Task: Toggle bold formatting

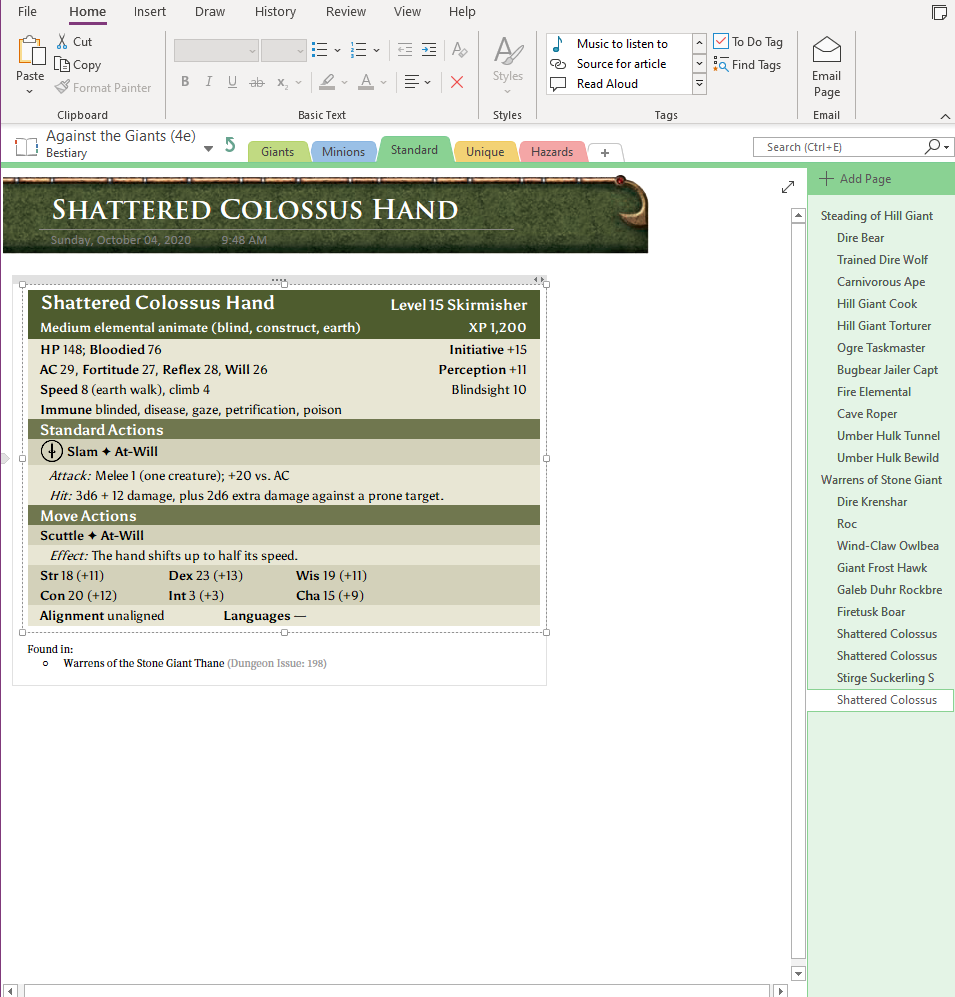Action: pyautogui.click(x=185, y=81)
